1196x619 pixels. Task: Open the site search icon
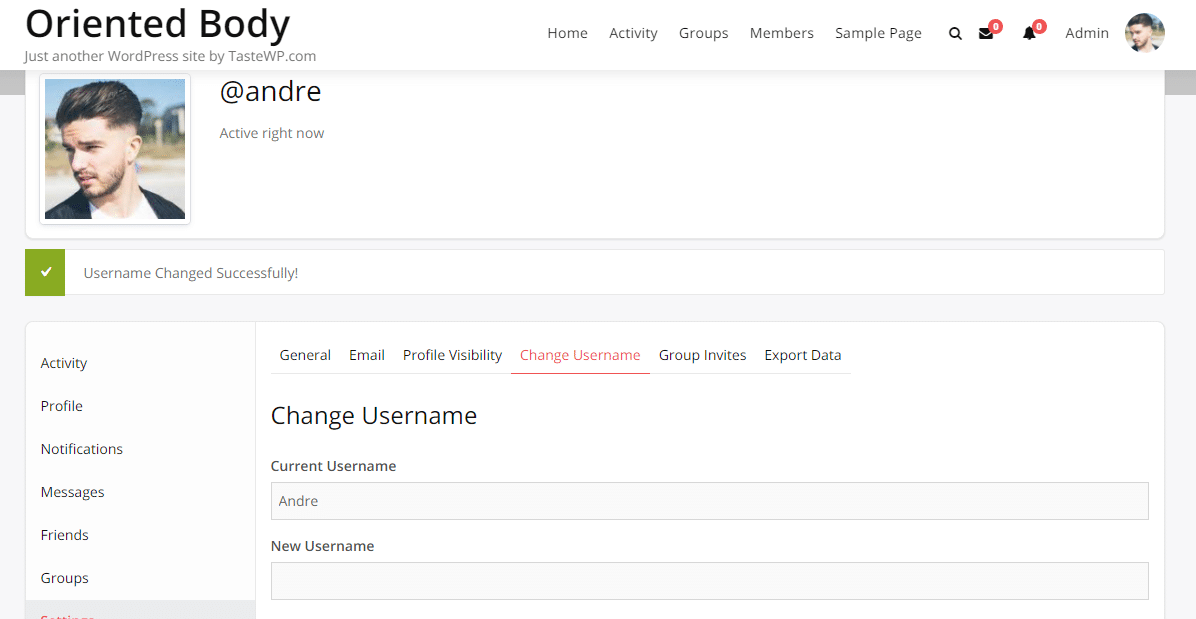(955, 33)
